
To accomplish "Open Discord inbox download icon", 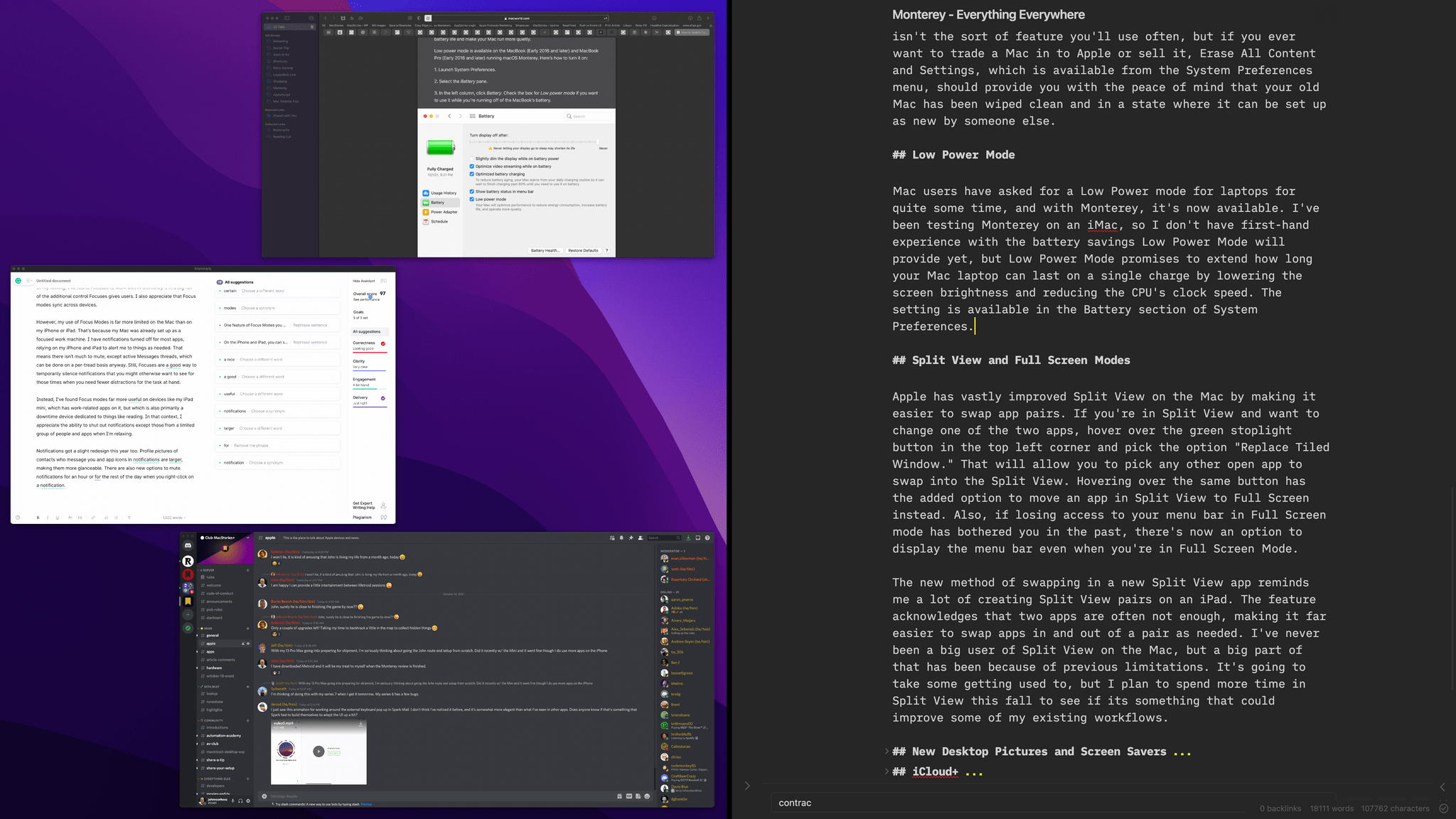I will (x=688, y=538).
